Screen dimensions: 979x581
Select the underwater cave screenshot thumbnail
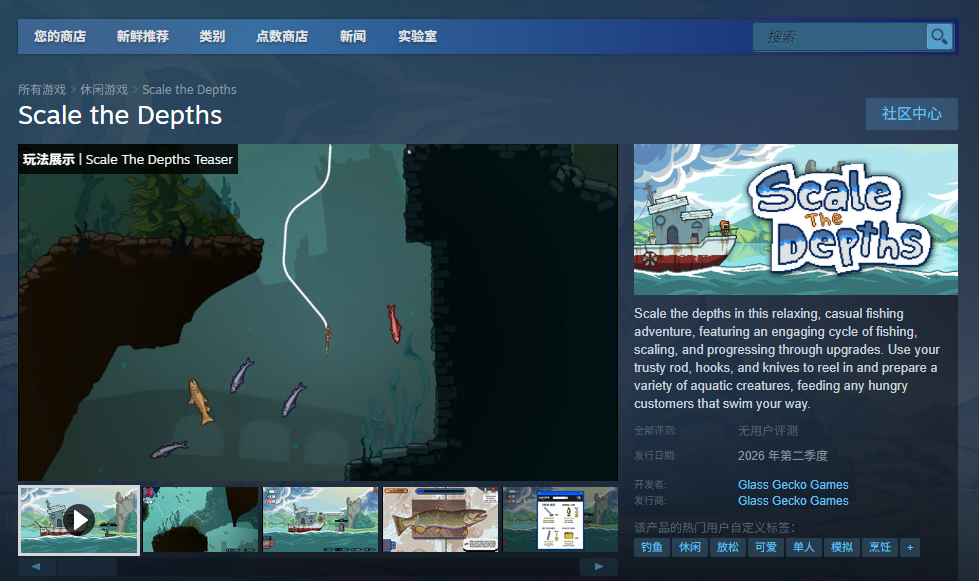(200, 520)
